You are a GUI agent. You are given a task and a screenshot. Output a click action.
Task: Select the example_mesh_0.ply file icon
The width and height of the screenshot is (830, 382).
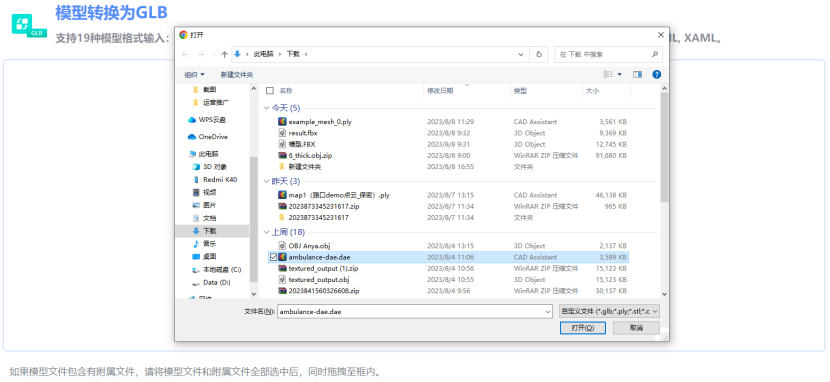click(x=283, y=122)
